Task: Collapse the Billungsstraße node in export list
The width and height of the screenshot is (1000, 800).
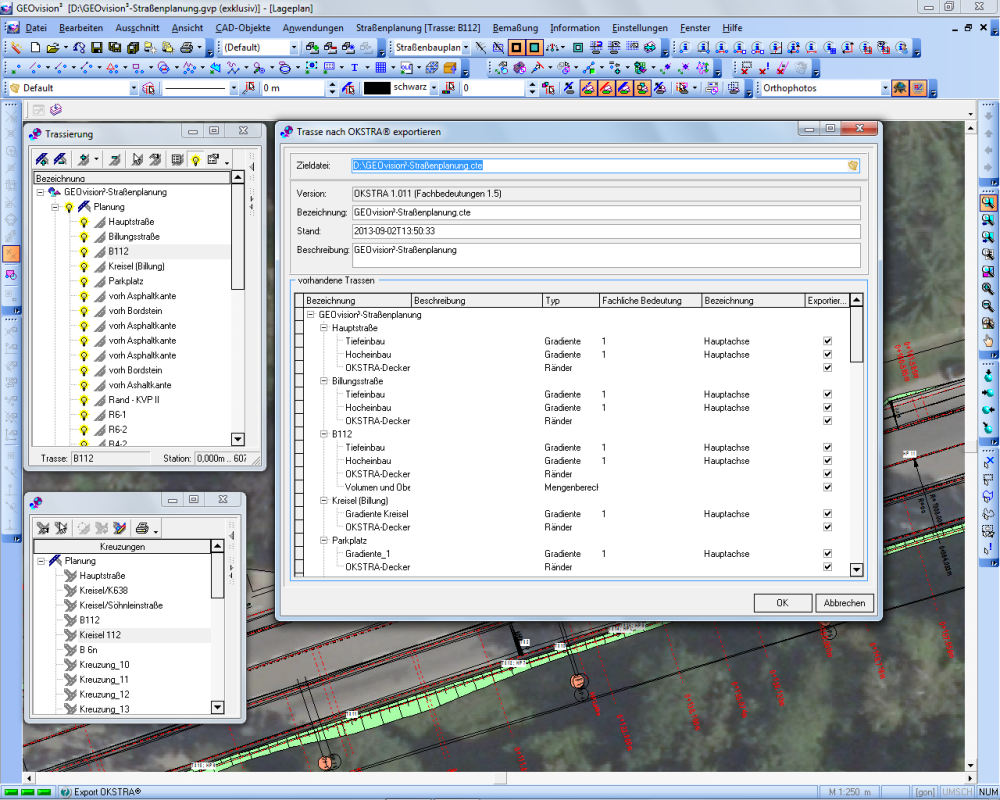Action: click(324, 381)
